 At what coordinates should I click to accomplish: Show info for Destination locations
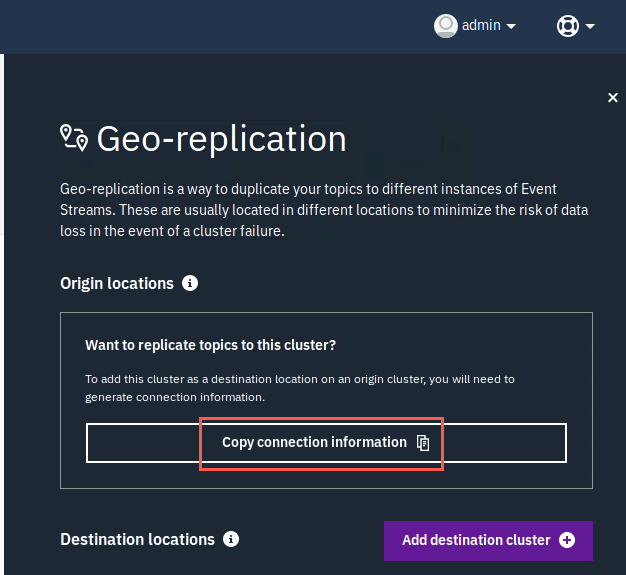[231, 539]
